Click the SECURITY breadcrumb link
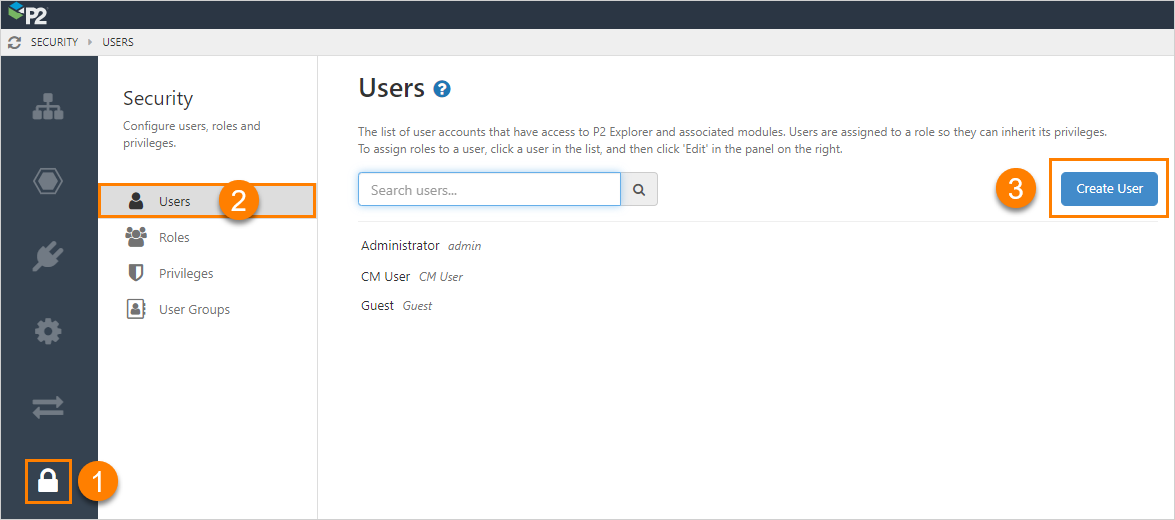1175x520 pixels. [x=54, y=43]
